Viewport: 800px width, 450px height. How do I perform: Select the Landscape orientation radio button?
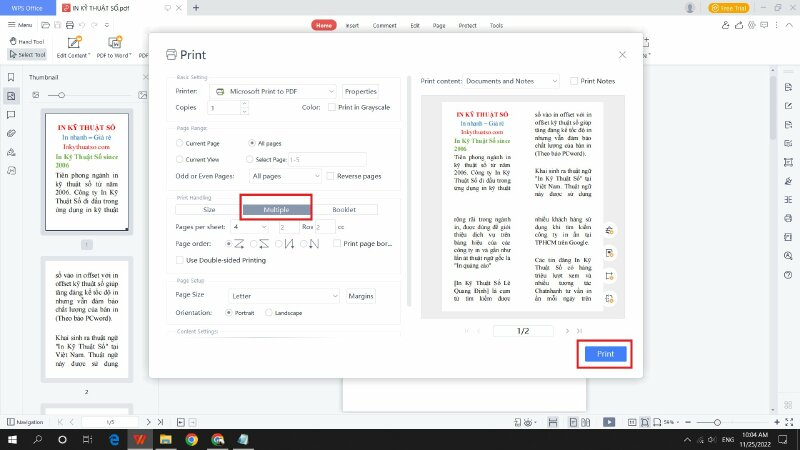click(x=268, y=313)
